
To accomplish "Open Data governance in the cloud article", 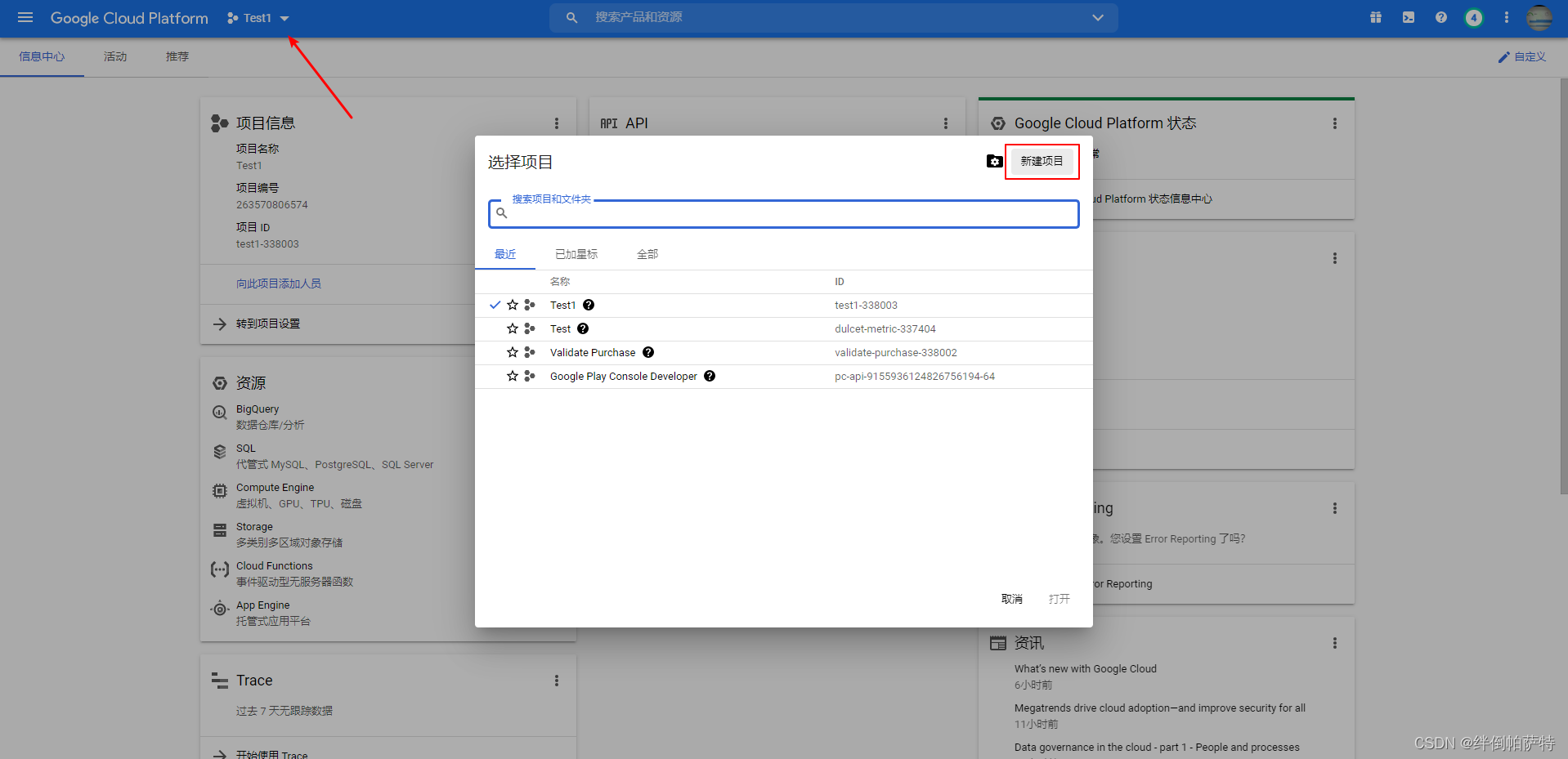I will 1157,747.
